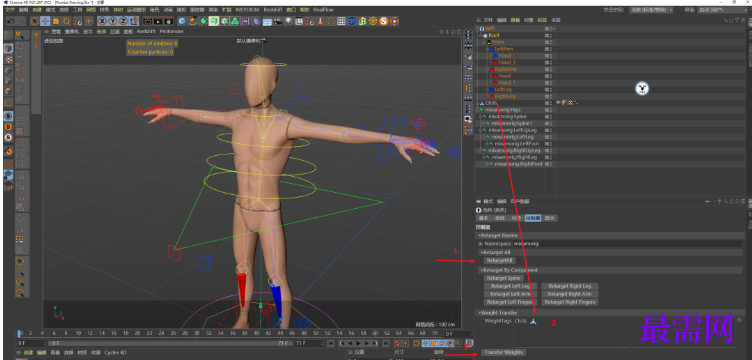
Task: Open the ProRender menu in the viewport
Action: click(172, 31)
